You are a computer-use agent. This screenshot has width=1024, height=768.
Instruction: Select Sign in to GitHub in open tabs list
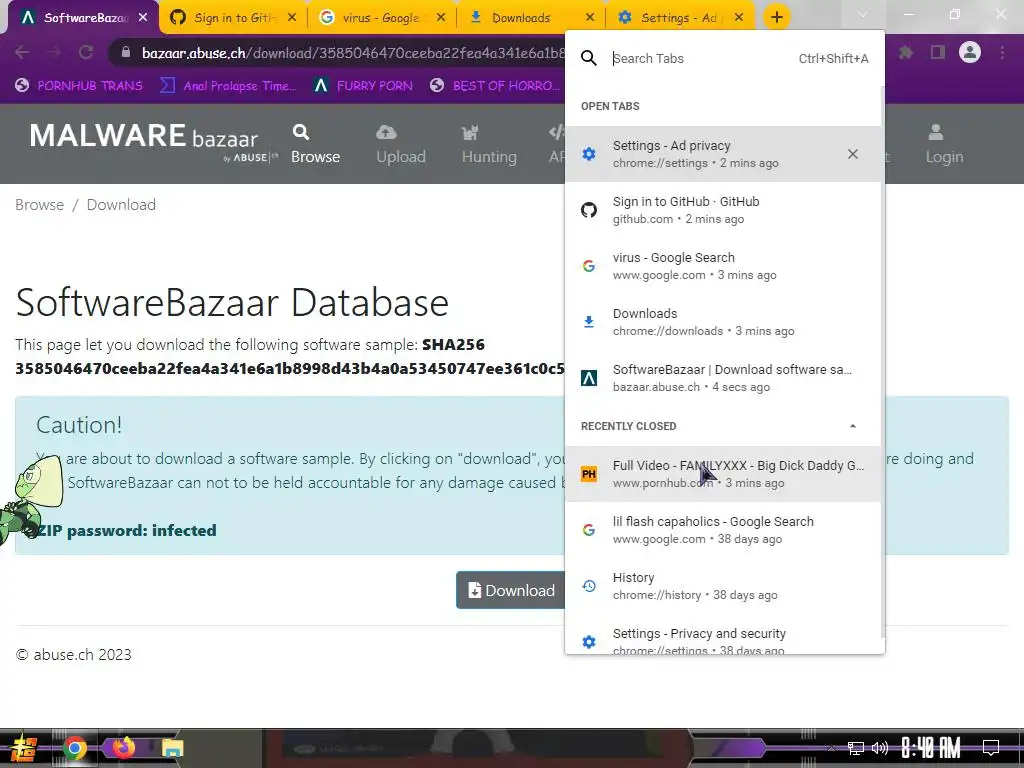click(x=723, y=210)
